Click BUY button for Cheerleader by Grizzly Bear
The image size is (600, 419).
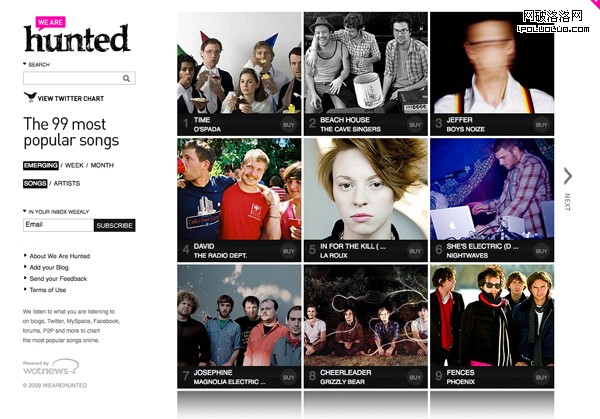415,377
